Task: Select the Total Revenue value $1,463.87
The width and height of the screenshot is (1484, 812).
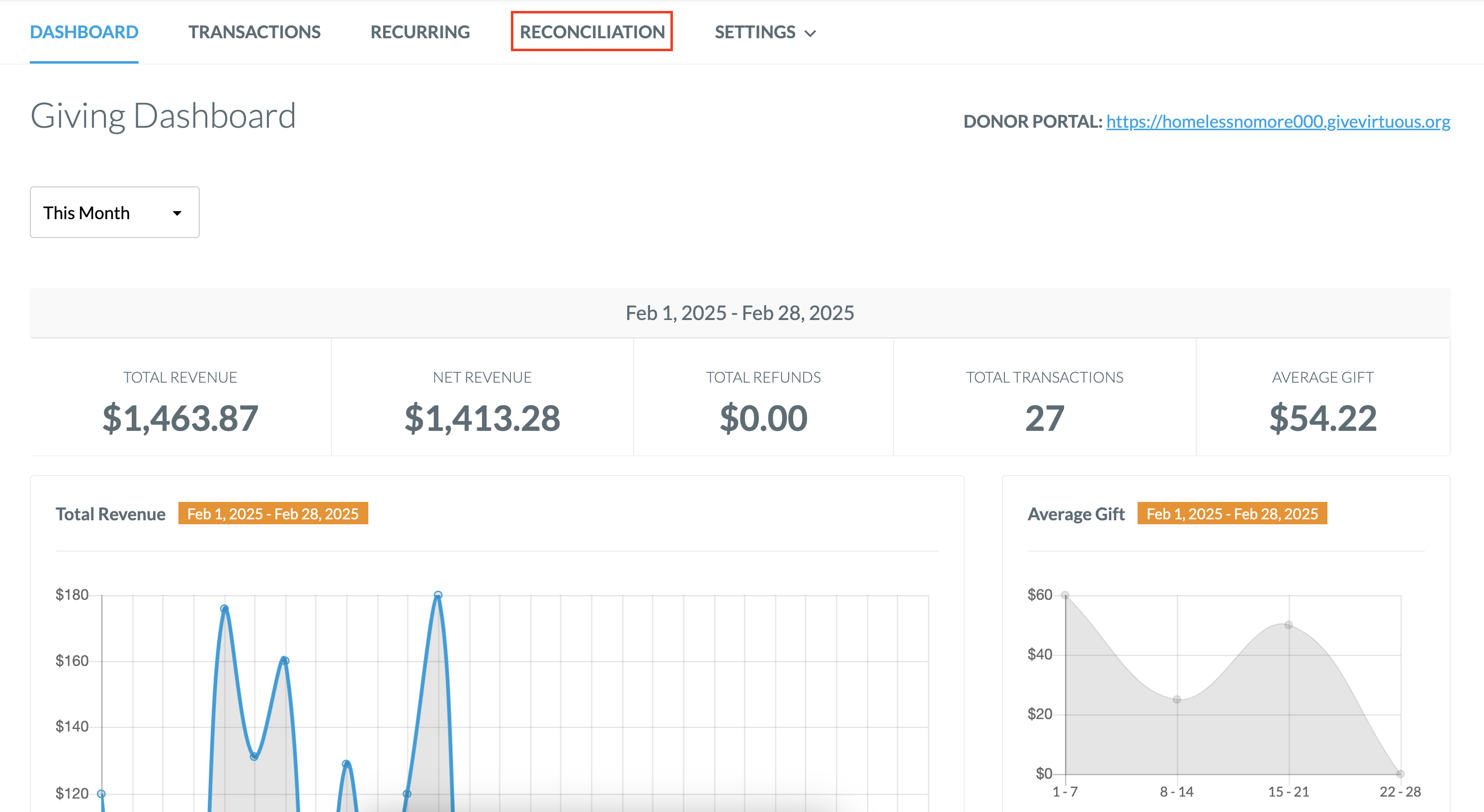Action: coord(180,418)
